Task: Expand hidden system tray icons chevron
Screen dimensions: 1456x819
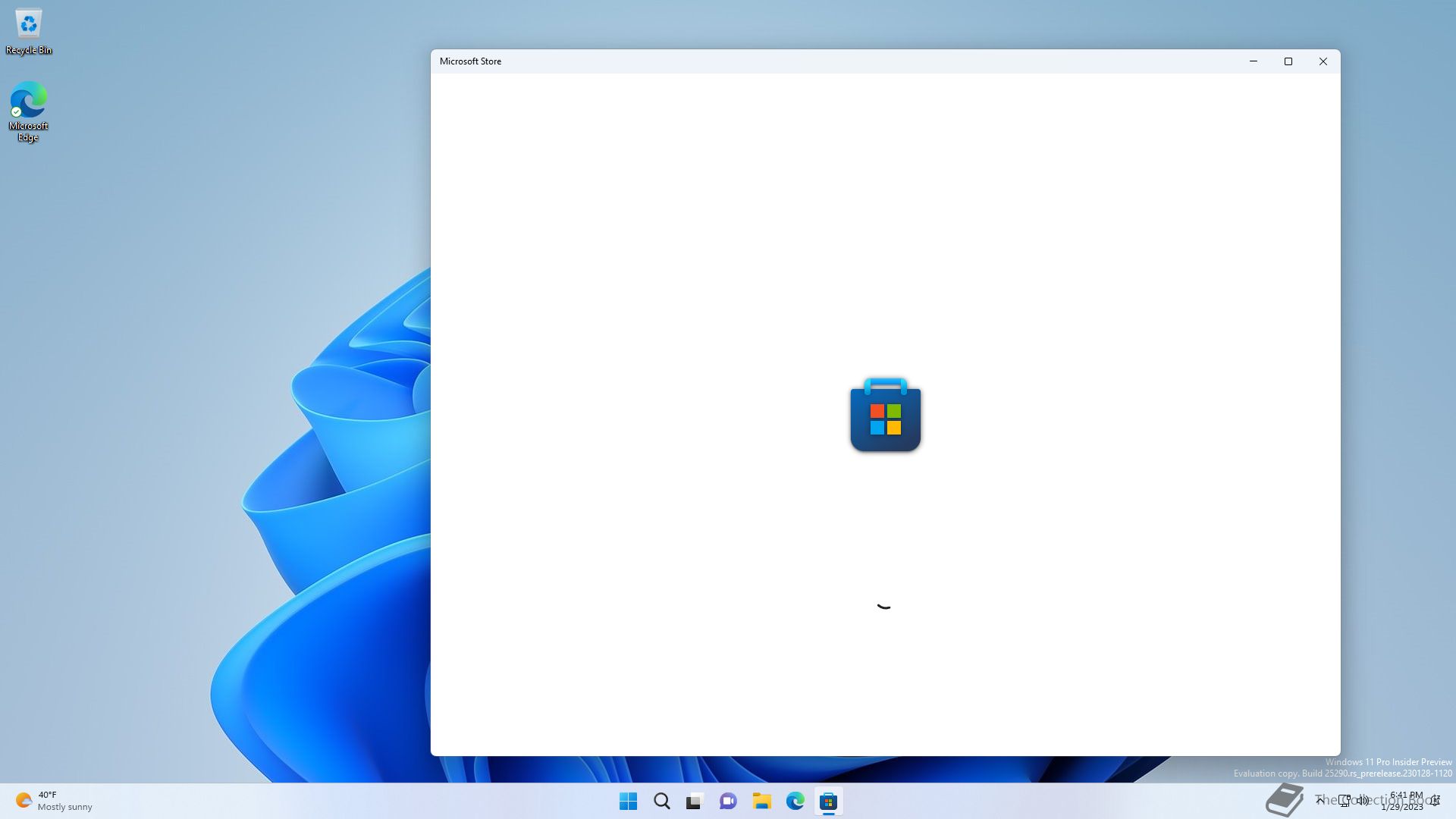Action: pos(1320,800)
